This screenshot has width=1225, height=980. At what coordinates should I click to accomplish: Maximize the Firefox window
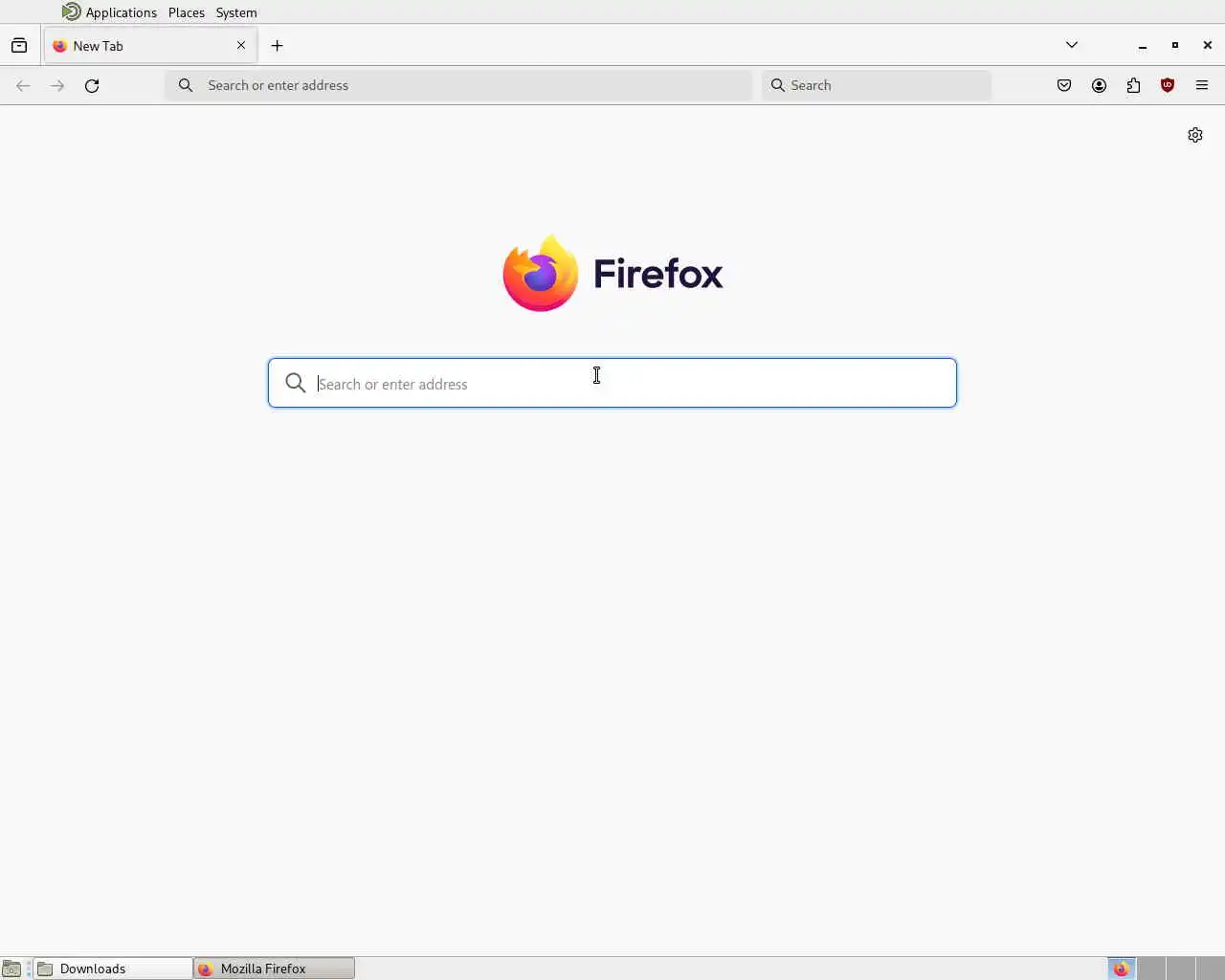[1175, 45]
